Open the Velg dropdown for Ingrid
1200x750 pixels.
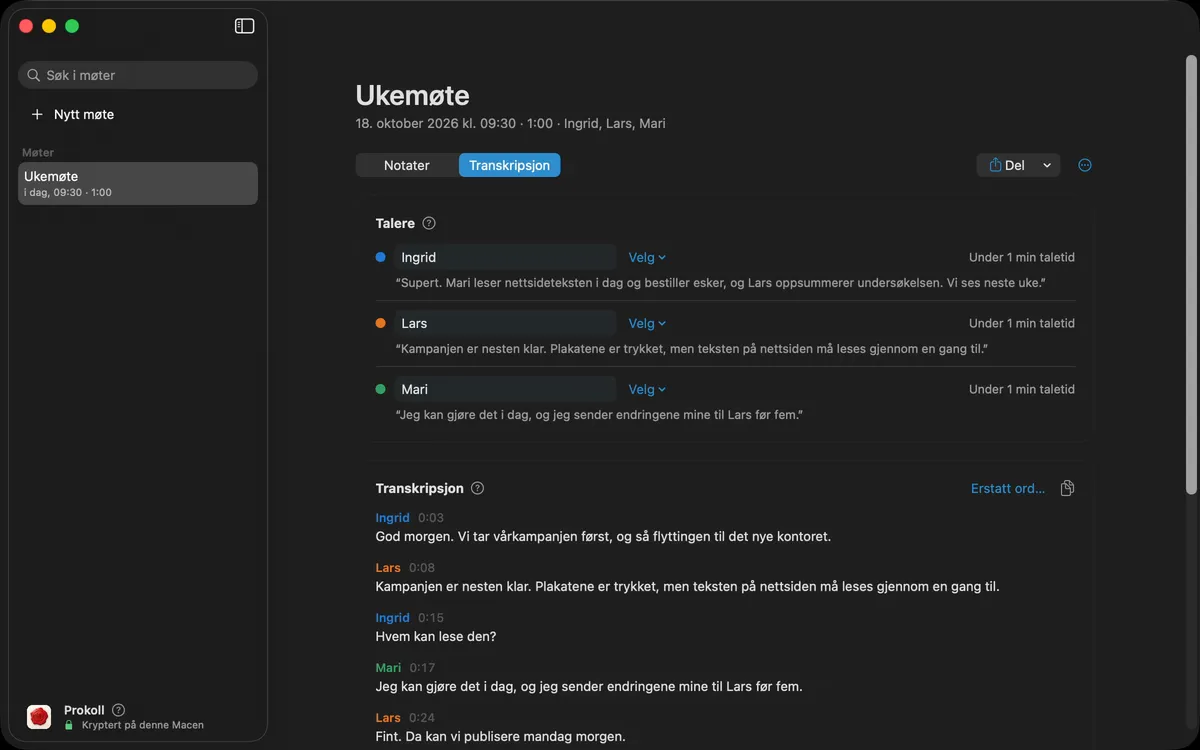tap(647, 257)
